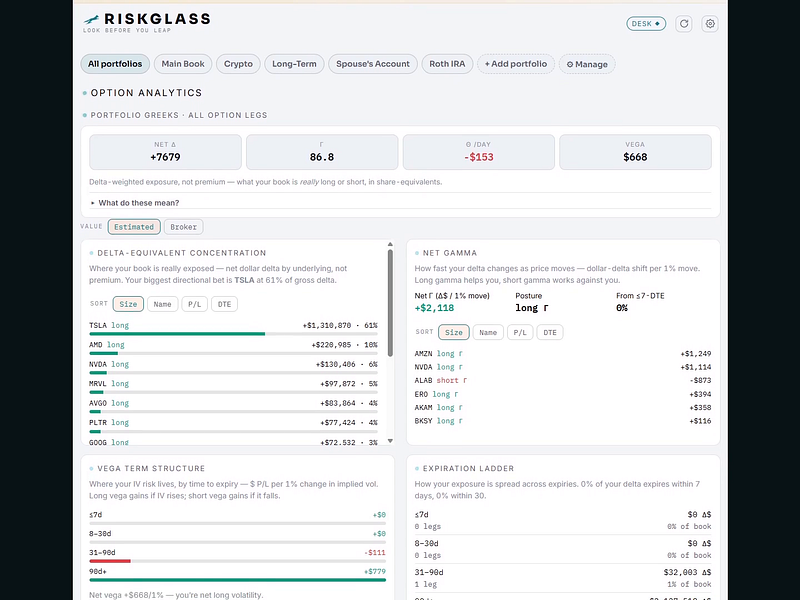The image size is (800, 600).
Task: Click the BKSY long Γ row
Action: click(563, 421)
